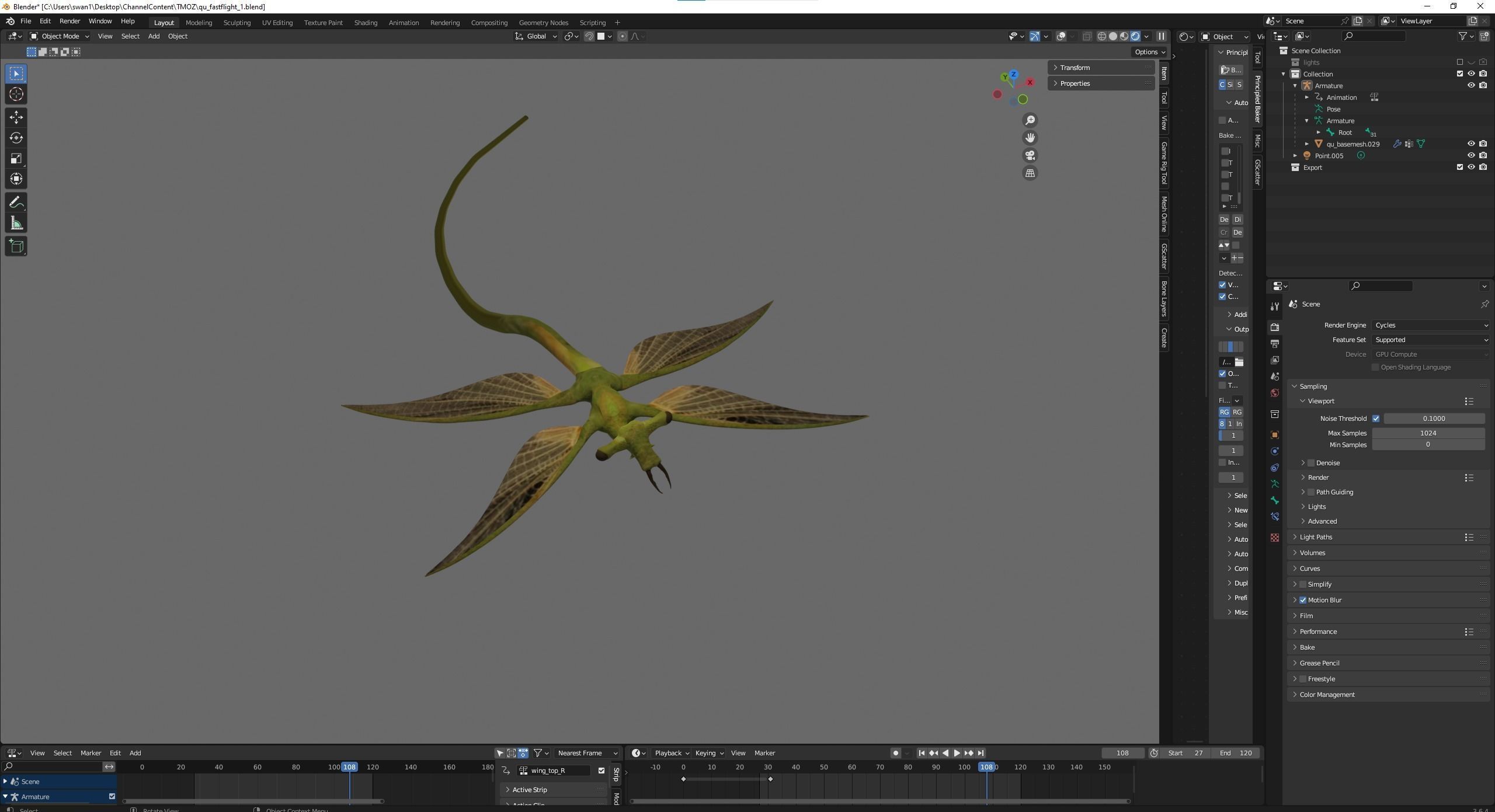Switch to material preview shading
This screenshot has width=1495, height=812.
click(1124, 36)
